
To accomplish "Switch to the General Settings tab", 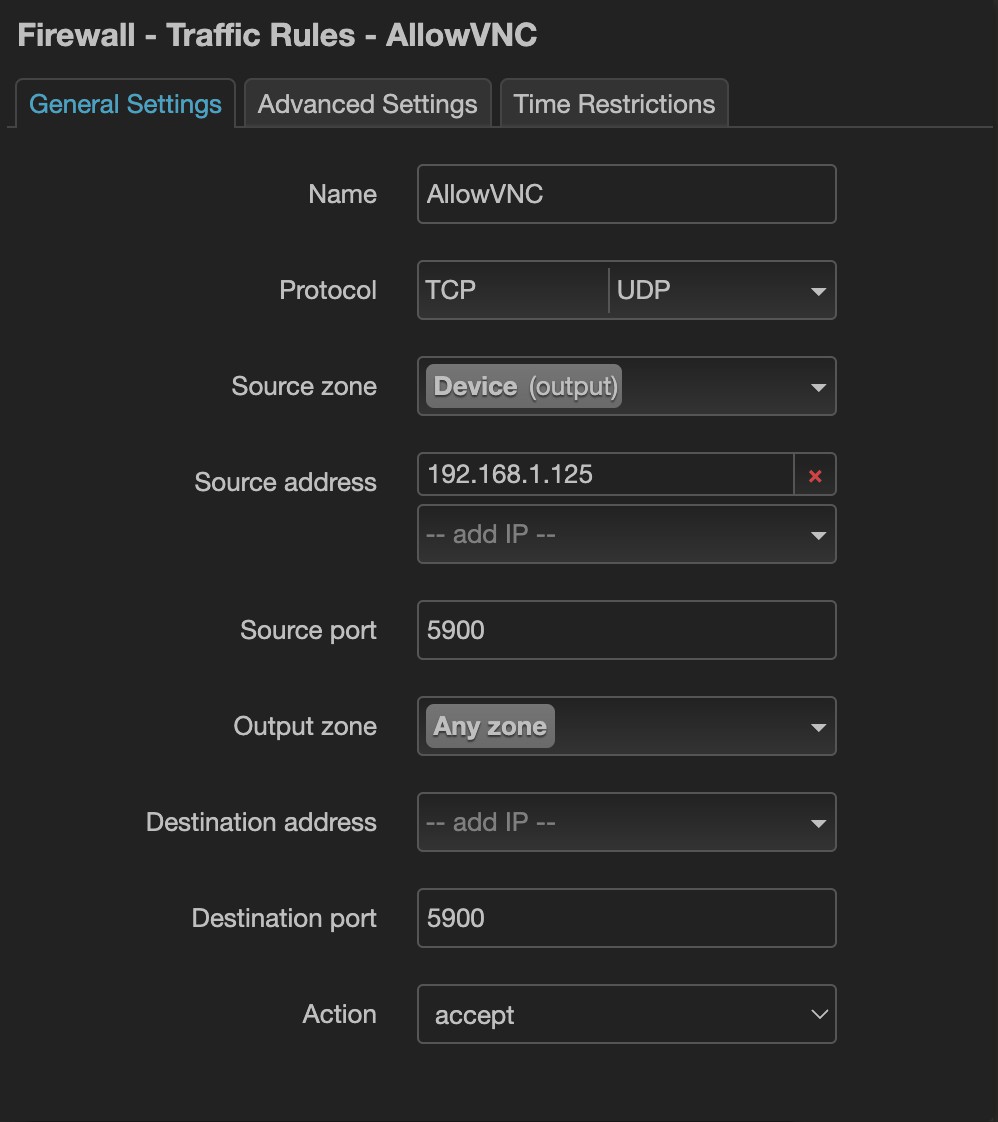I will click(125, 104).
